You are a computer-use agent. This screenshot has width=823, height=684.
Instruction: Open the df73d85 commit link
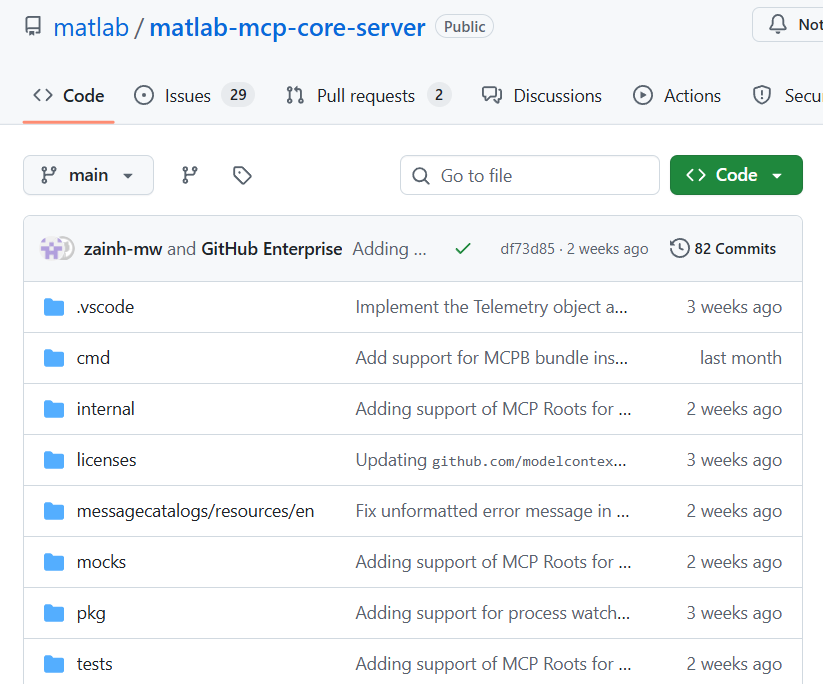tap(527, 249)
